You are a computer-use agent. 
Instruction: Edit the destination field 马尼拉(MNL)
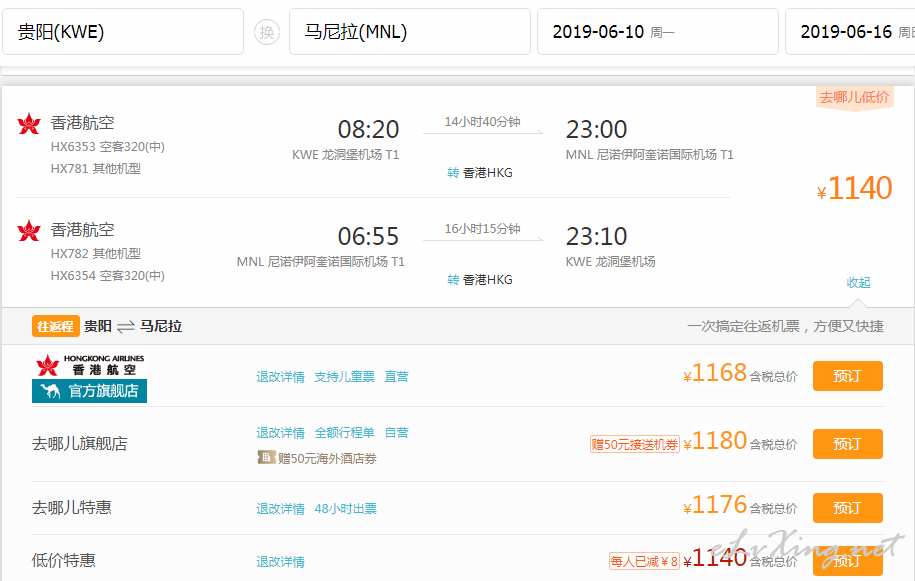click(410, 32)
